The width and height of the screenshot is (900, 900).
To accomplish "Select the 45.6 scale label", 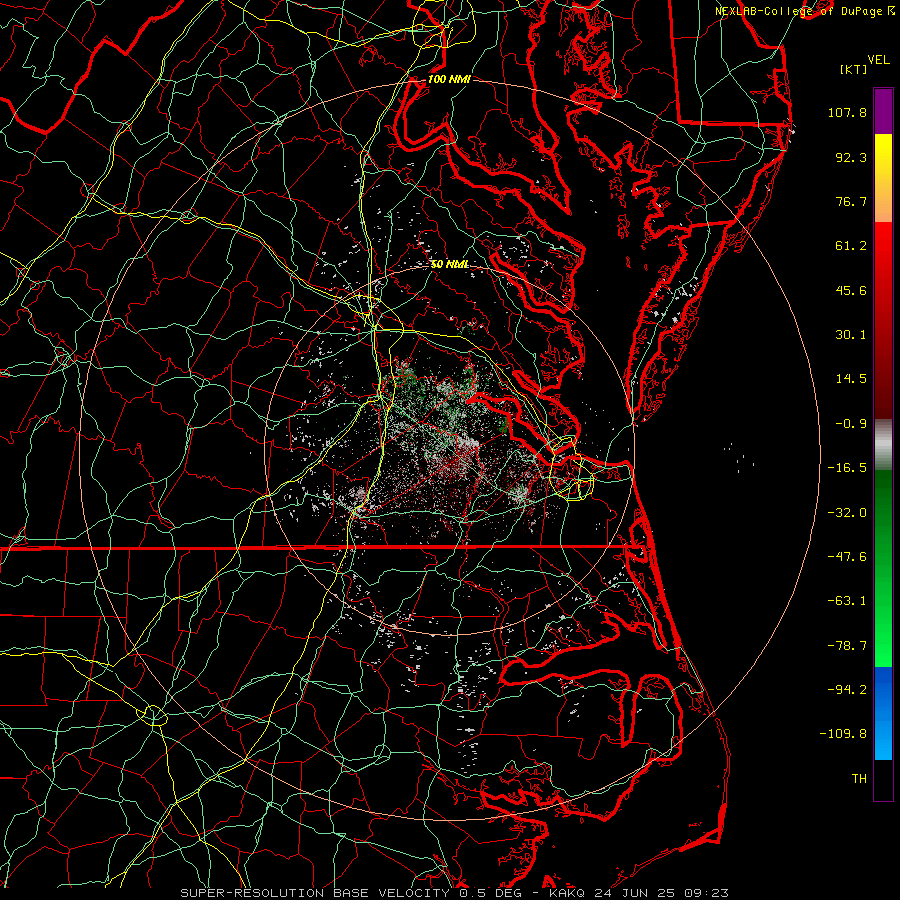I will pyautogui.click(x=851, y=290).
